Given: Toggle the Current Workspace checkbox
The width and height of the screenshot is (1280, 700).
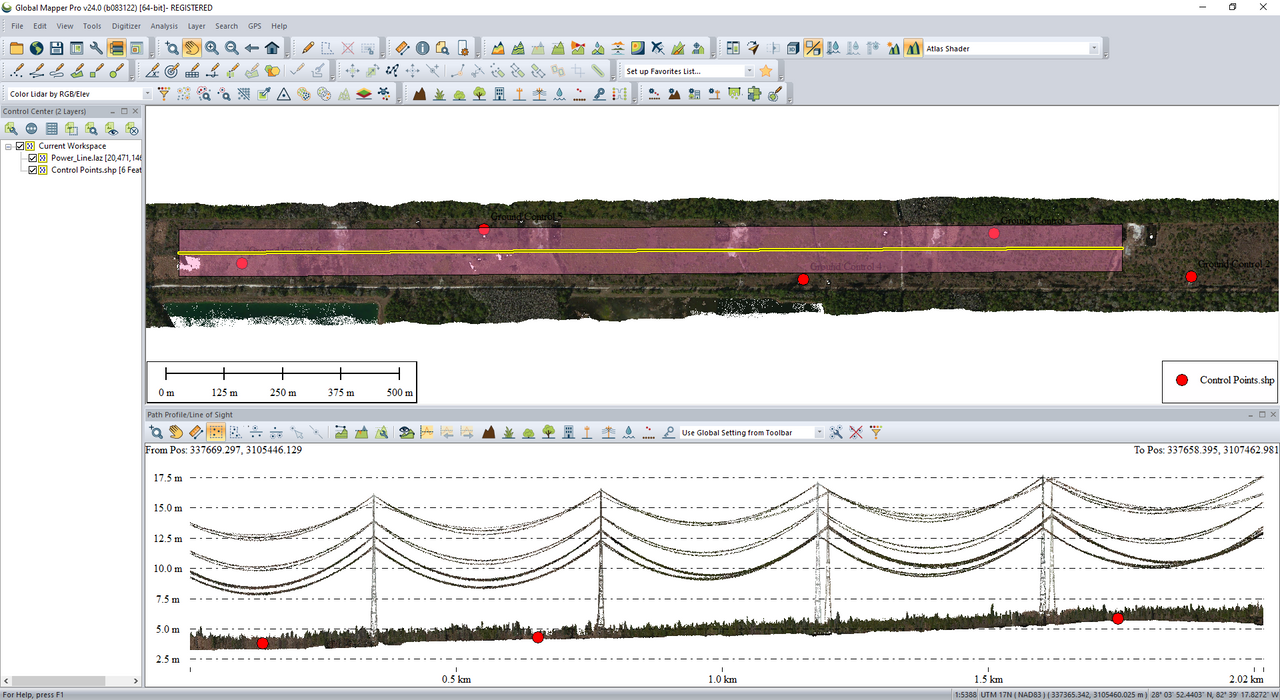Looking at the screenshot, I should coord(20,146).
